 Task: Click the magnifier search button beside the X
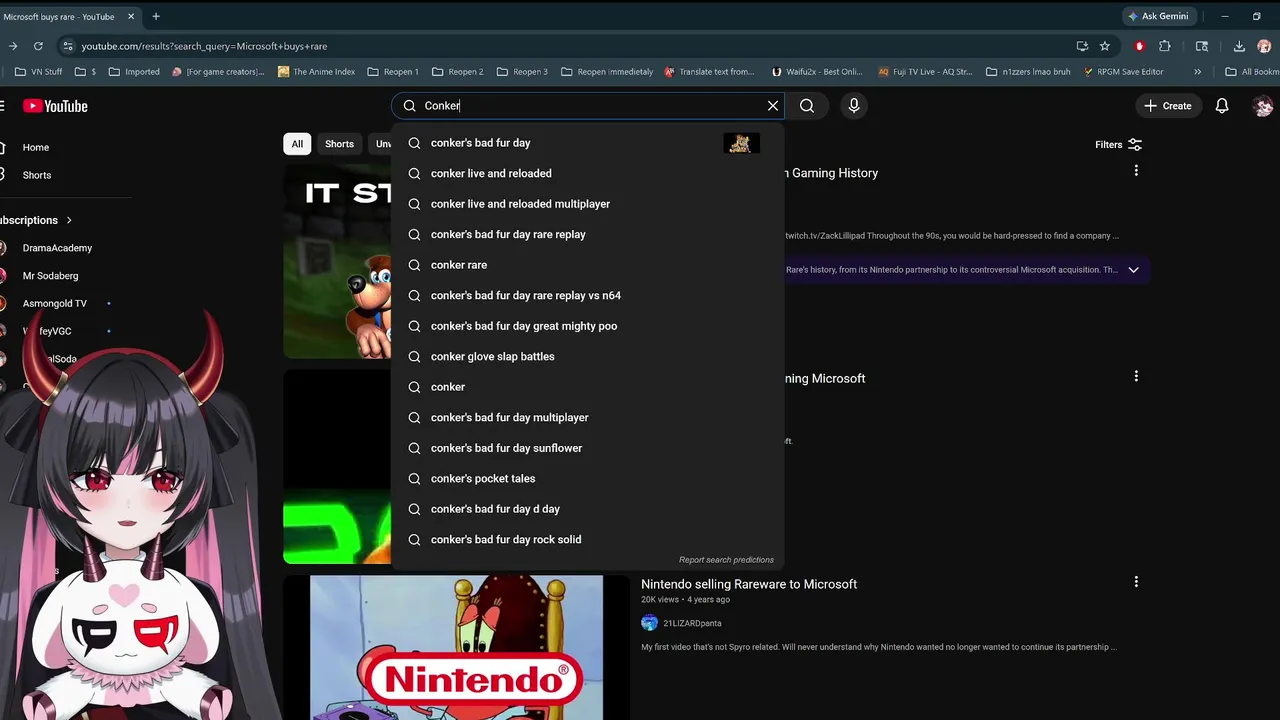pyautogui.click(x=807, y=106)
